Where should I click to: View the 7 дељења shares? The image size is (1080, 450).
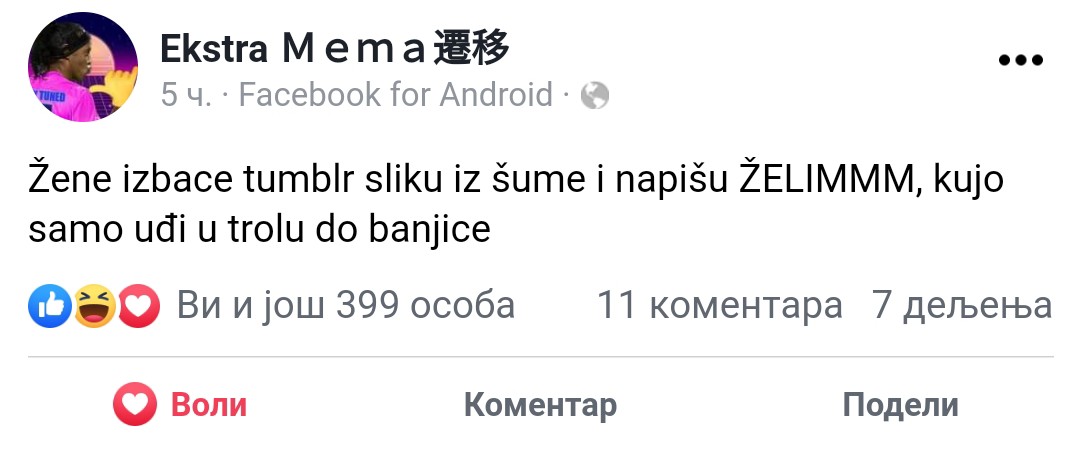pos(962,305)
